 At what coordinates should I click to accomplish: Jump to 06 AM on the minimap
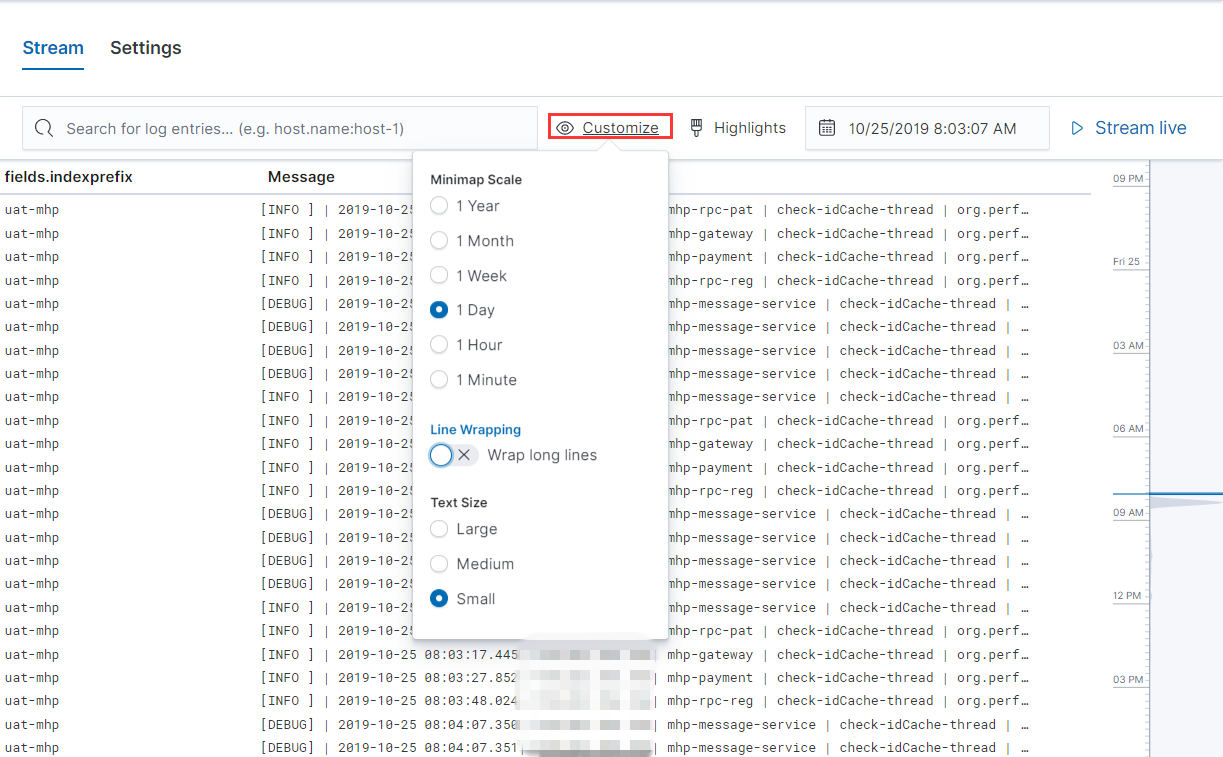point(1128,429)
